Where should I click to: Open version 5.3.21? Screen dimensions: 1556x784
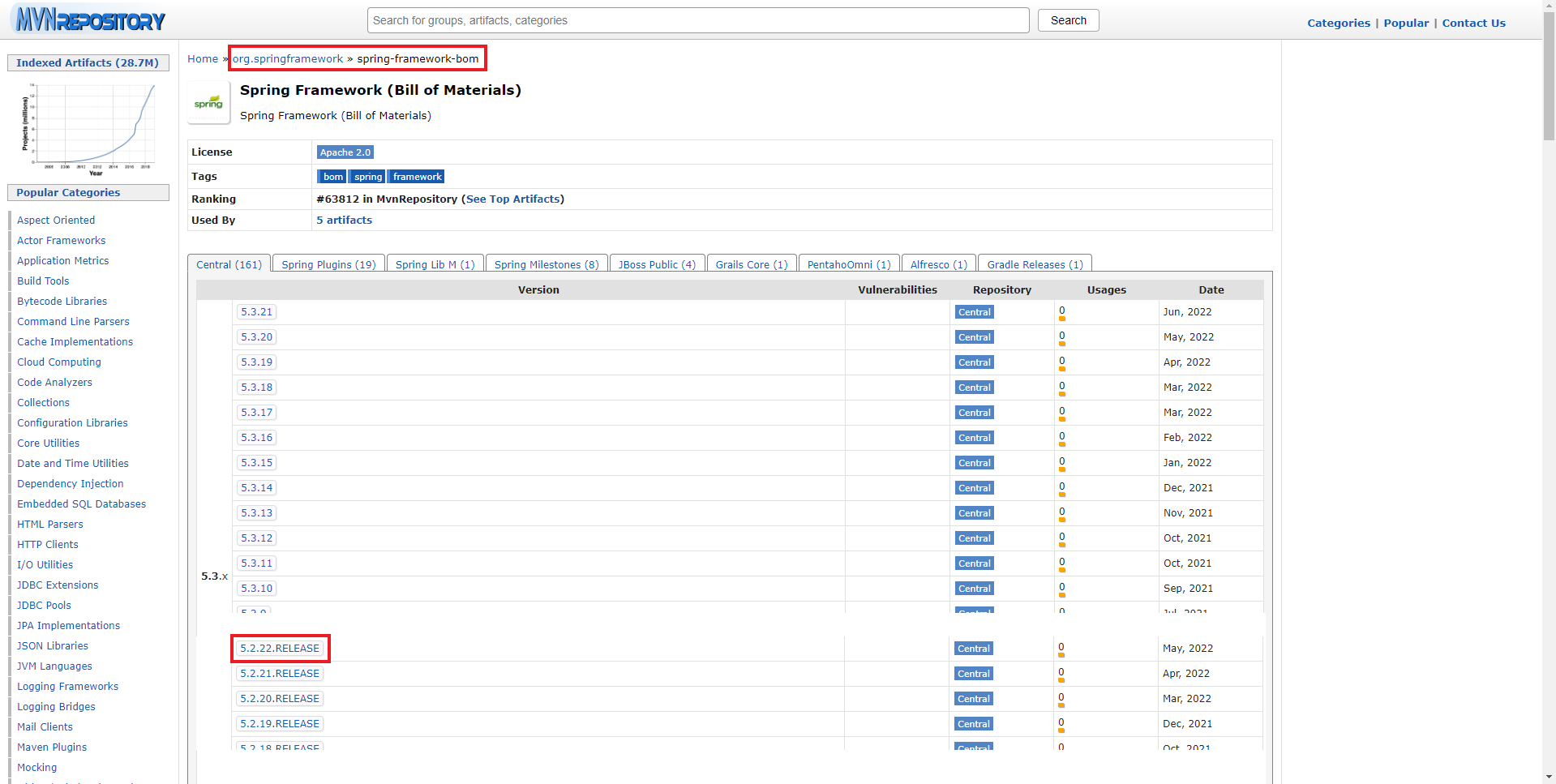[x=256, y=312]
